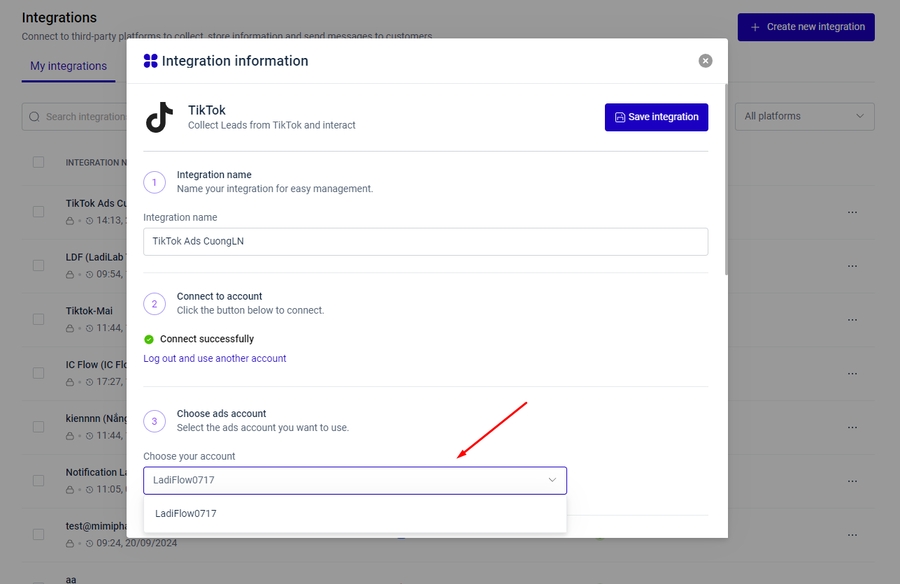The width and height of the screenshot is (900, 584).
Task: Expand the All platforms filter dropdown
Action: click(x=804, y=117)
